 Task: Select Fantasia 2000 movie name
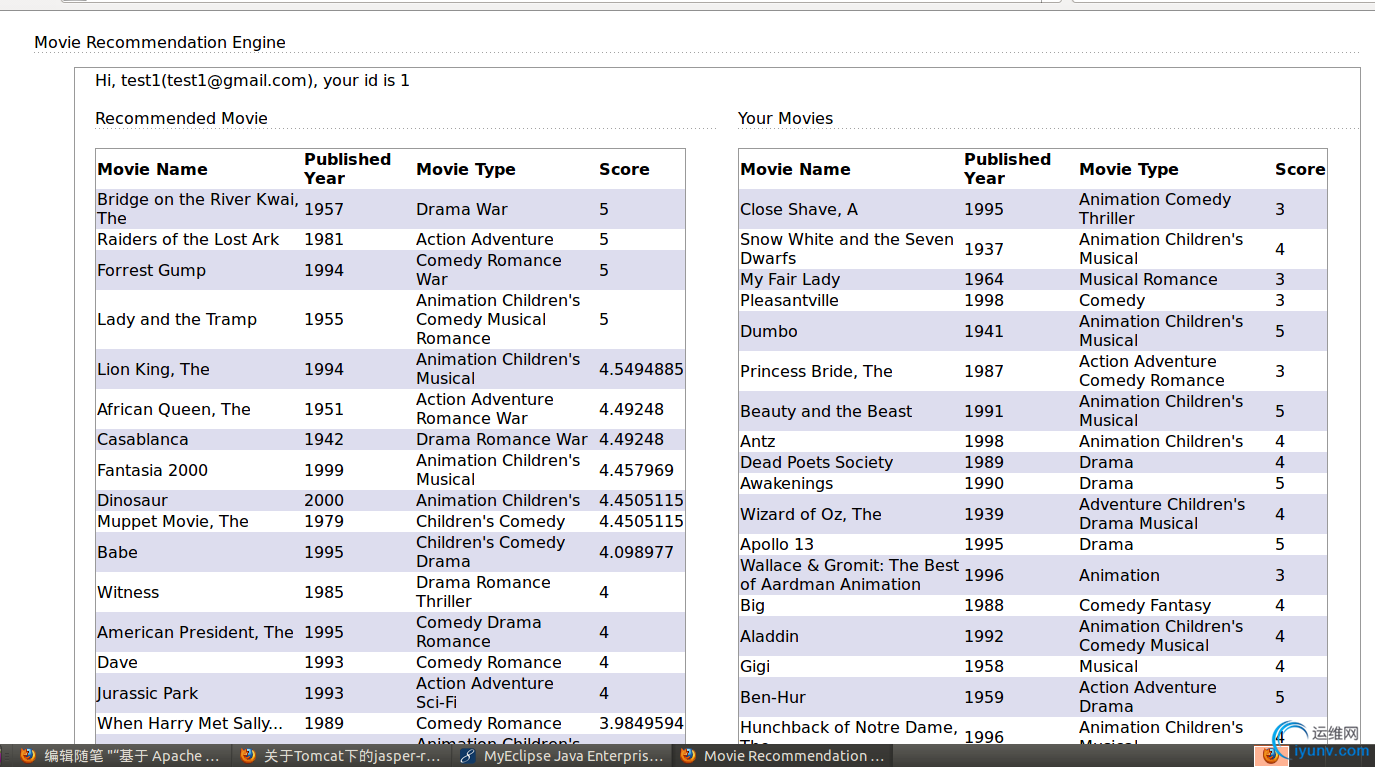pyautogui.click(x=152, y=470)
